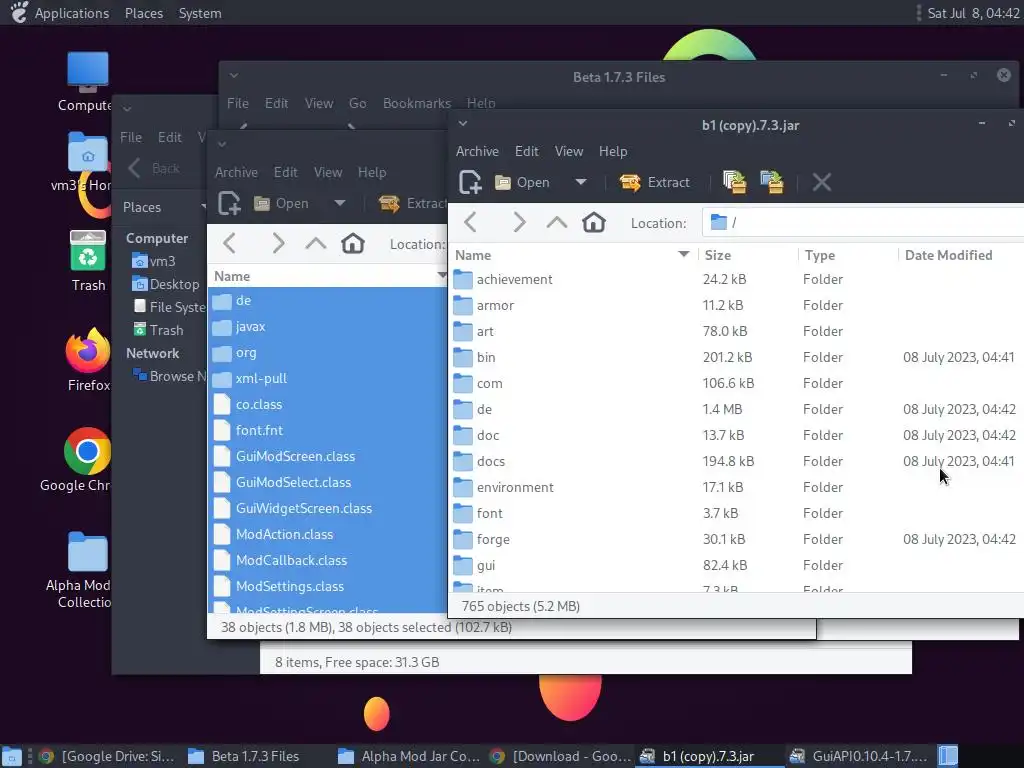The image size is (1024, 768).
Task: Sort by Date Modified column
Action: (x=960, y=255)
